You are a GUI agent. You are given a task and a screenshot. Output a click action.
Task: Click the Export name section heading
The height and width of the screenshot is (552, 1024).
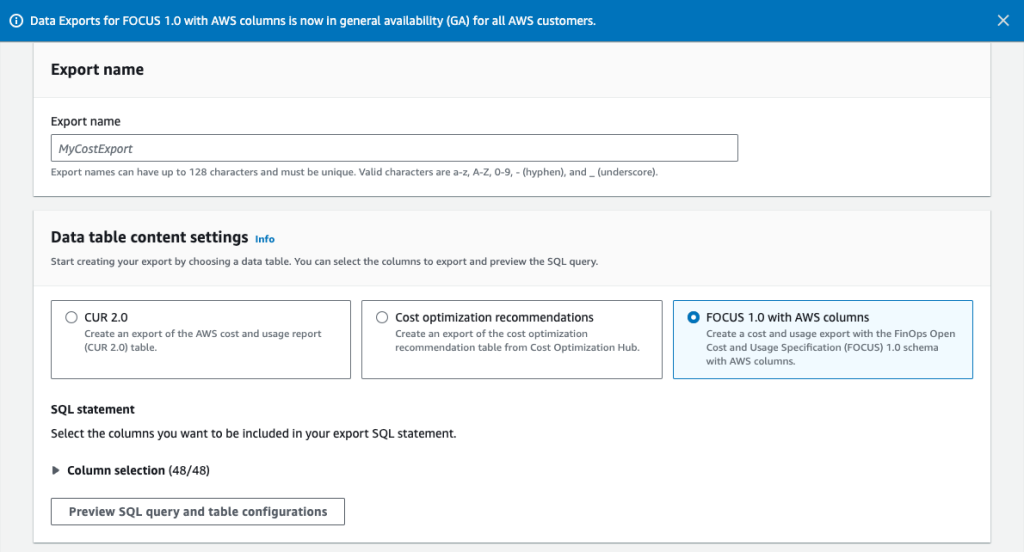pyautogui.click(x=97, y=70)
